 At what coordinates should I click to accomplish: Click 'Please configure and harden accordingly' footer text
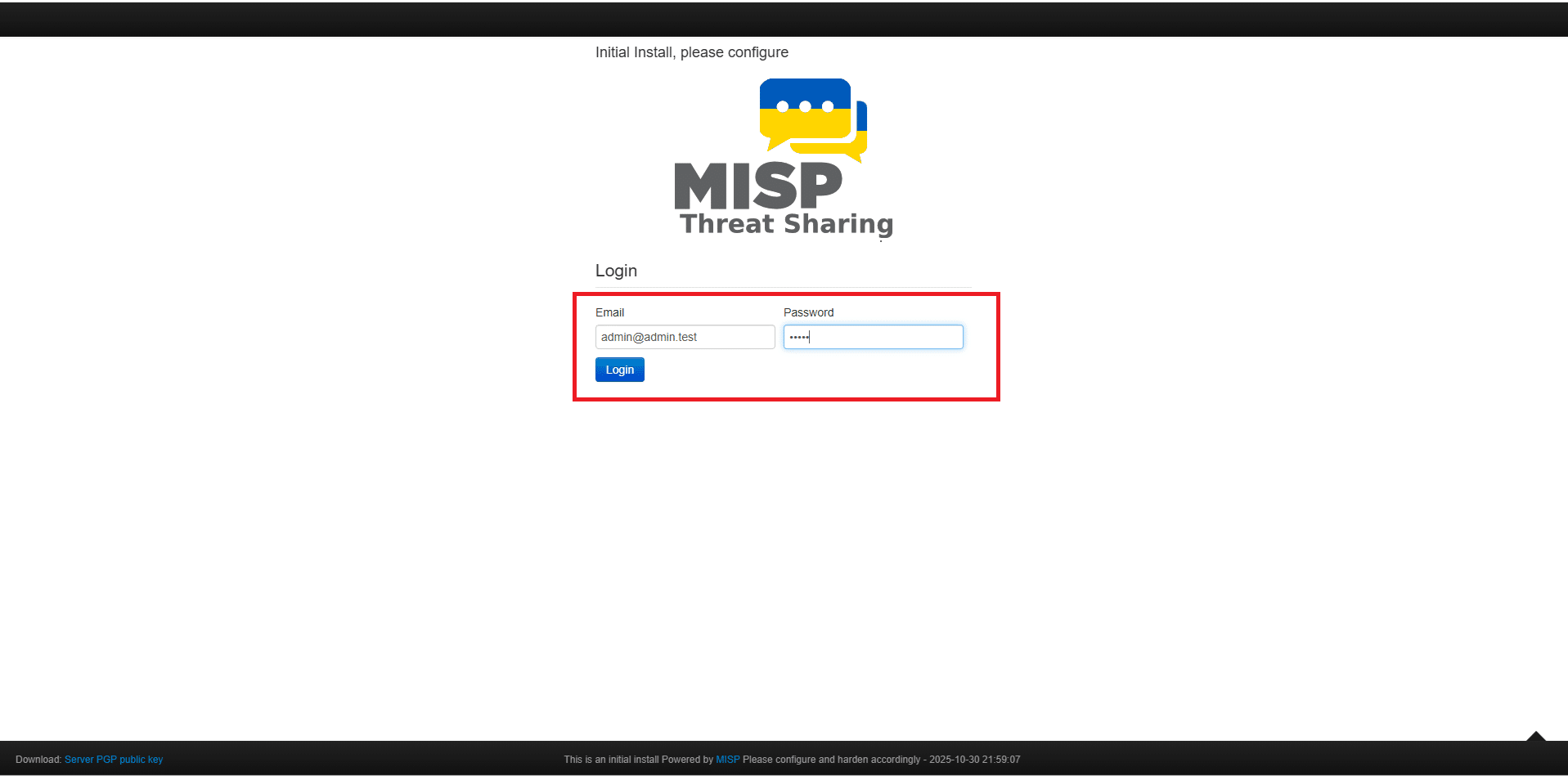(831, 760)
